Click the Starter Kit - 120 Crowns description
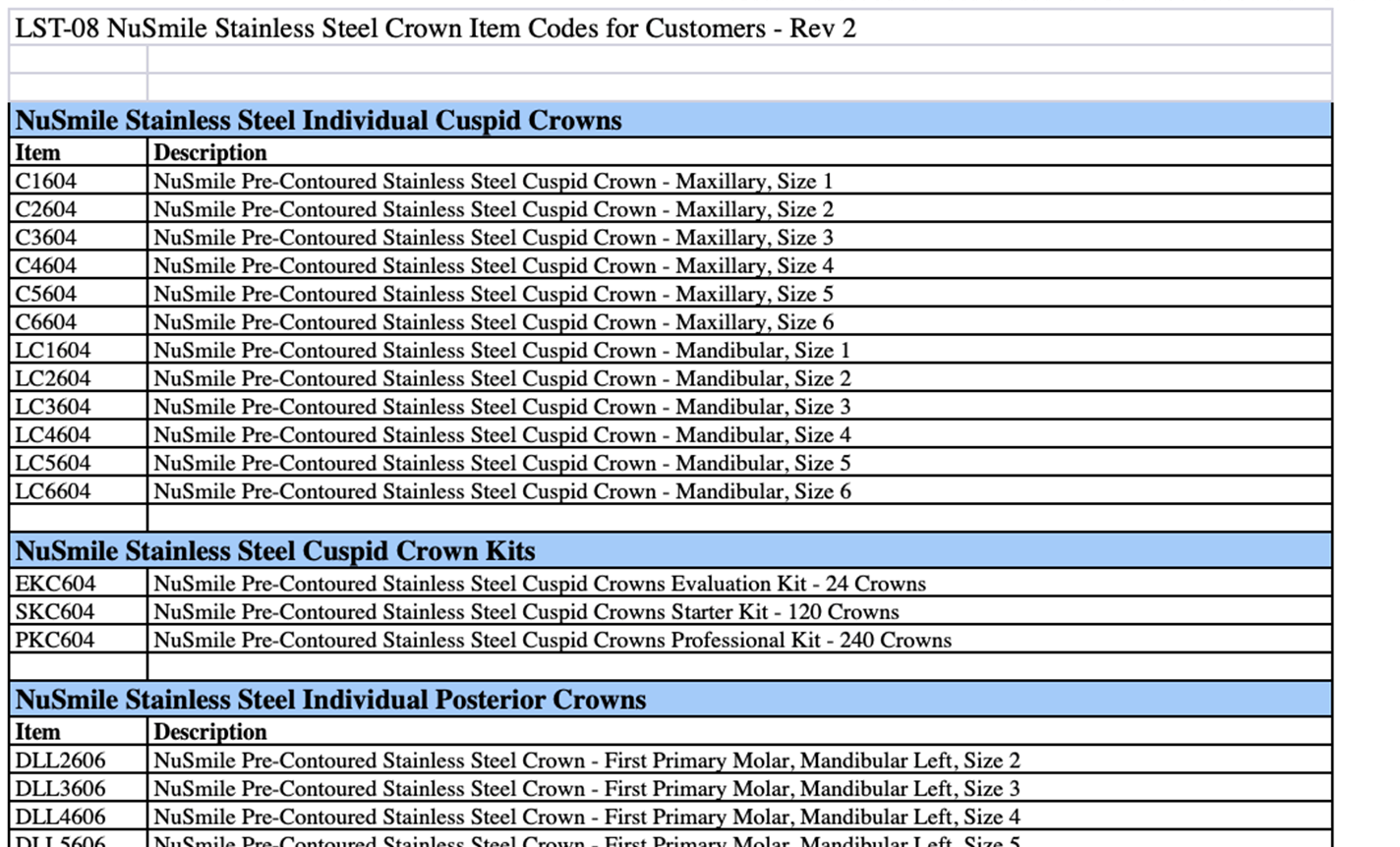Screen dimensions: 1400x847 (740, 611)
